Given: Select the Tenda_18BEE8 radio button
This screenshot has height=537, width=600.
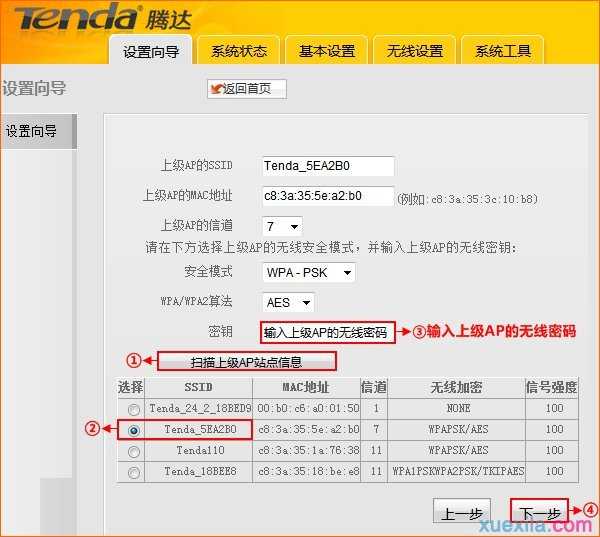Looking at the screenshot, I should pyautogui.click(x=134, y=471).
